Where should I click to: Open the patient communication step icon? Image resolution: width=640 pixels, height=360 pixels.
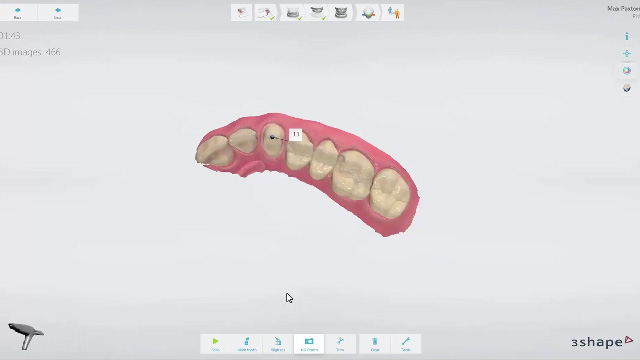pyautogui.click(x=394, y=13)
